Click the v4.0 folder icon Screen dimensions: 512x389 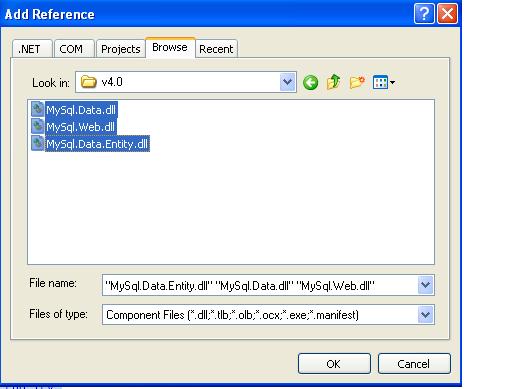click(89, 82)
